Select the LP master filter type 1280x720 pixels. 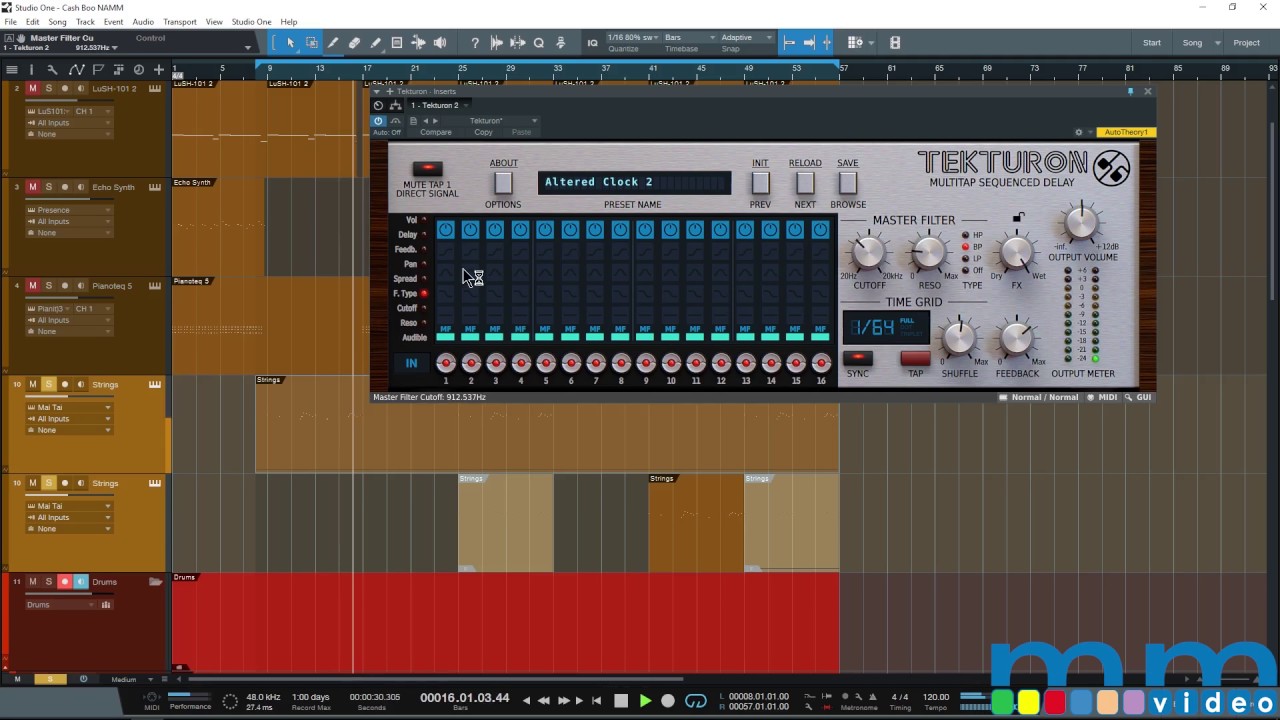coord(965,259)
